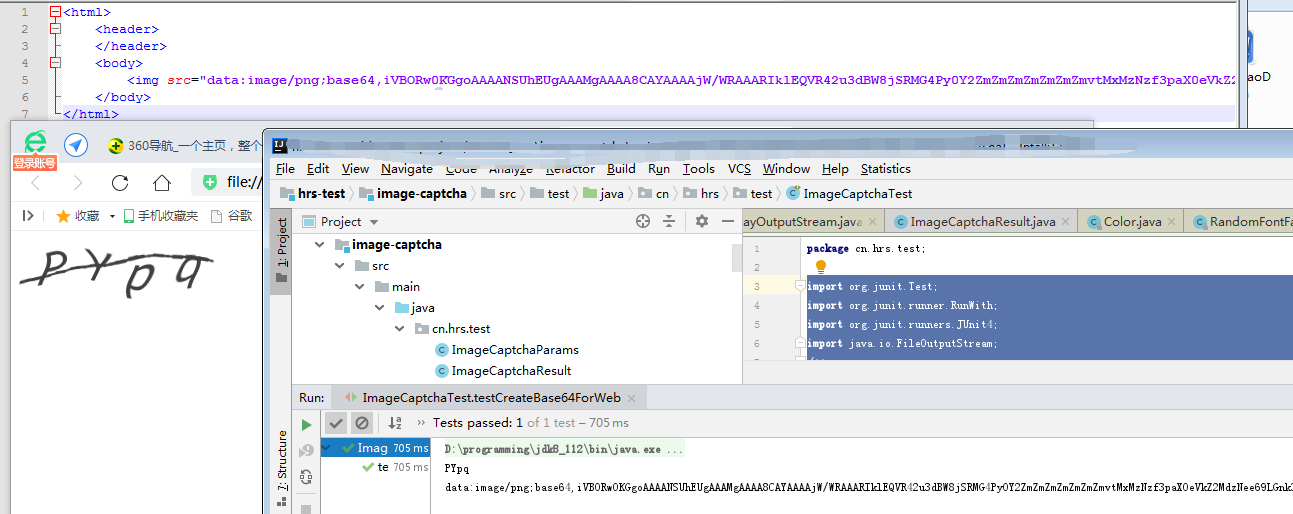This screenshot has width=1293, height=514.
Task: Collapse all nodes in Project panel
Action: [x=669, y=221]
